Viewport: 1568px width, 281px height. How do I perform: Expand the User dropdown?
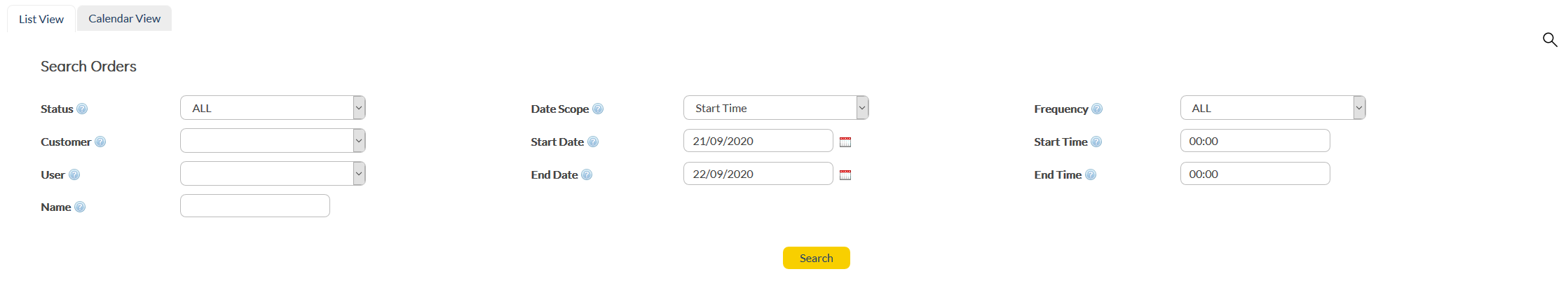(x=359, y=174)
